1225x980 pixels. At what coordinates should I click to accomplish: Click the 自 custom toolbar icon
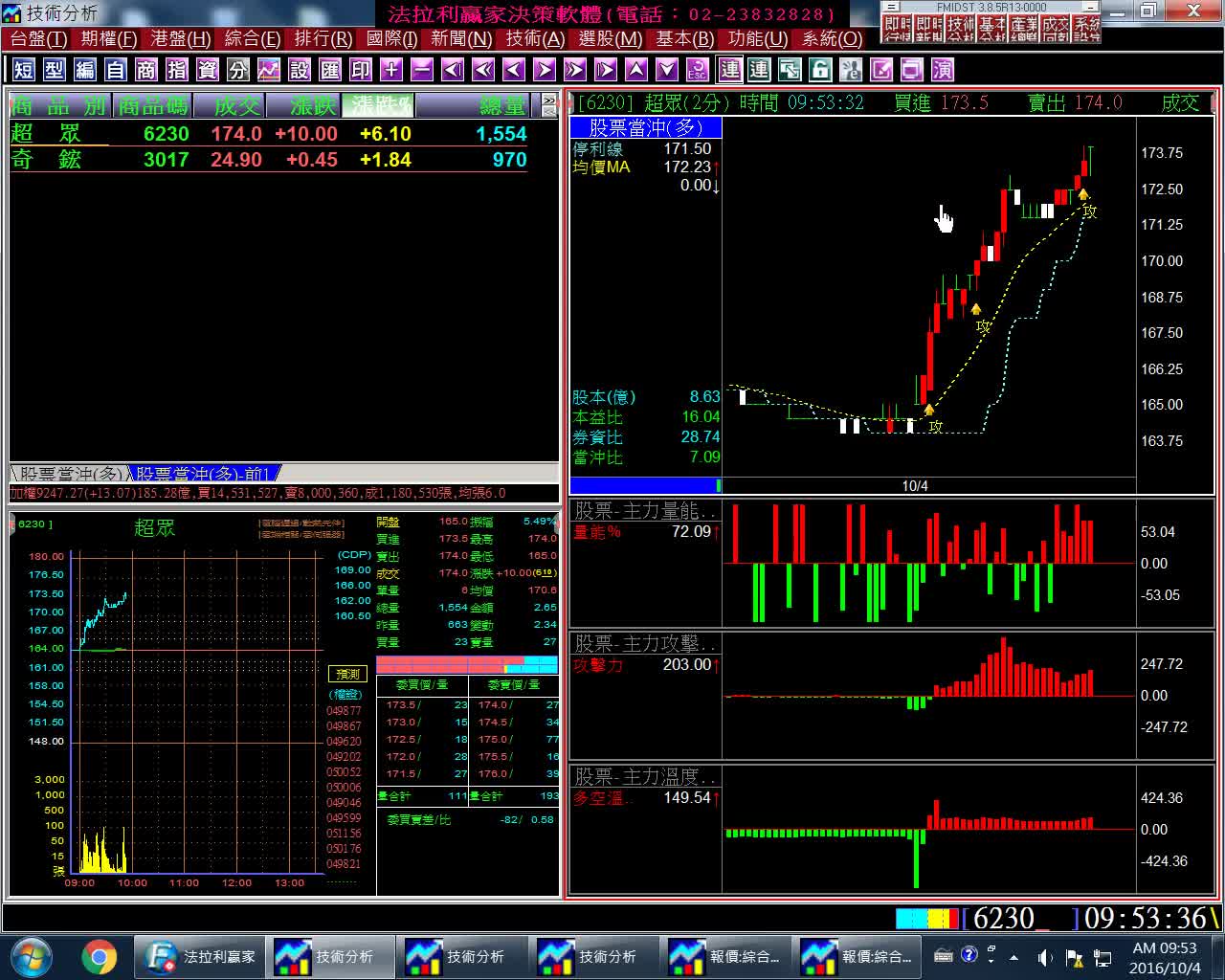(x=116, y=70)
